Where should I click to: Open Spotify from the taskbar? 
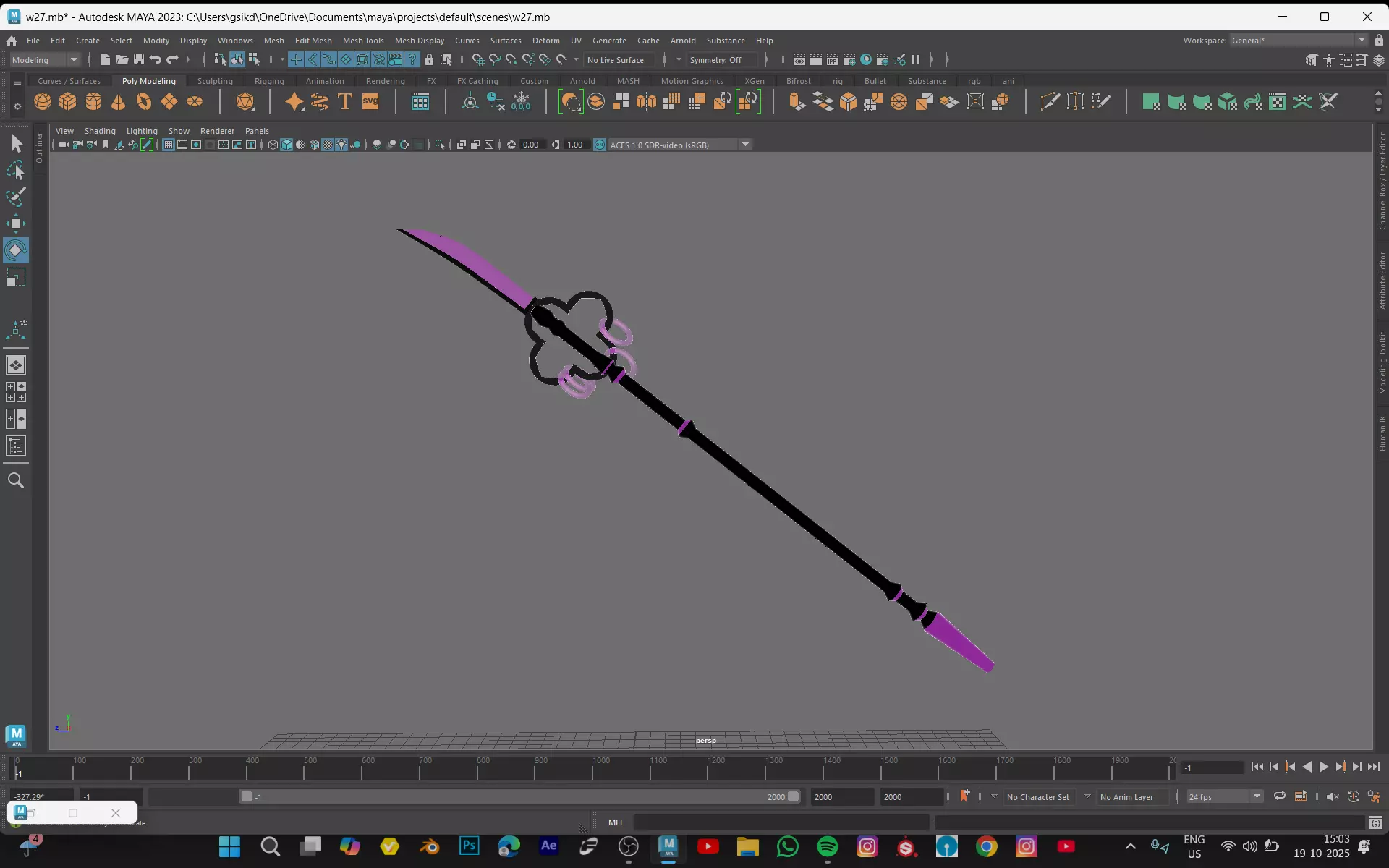(x=827, y=846)
